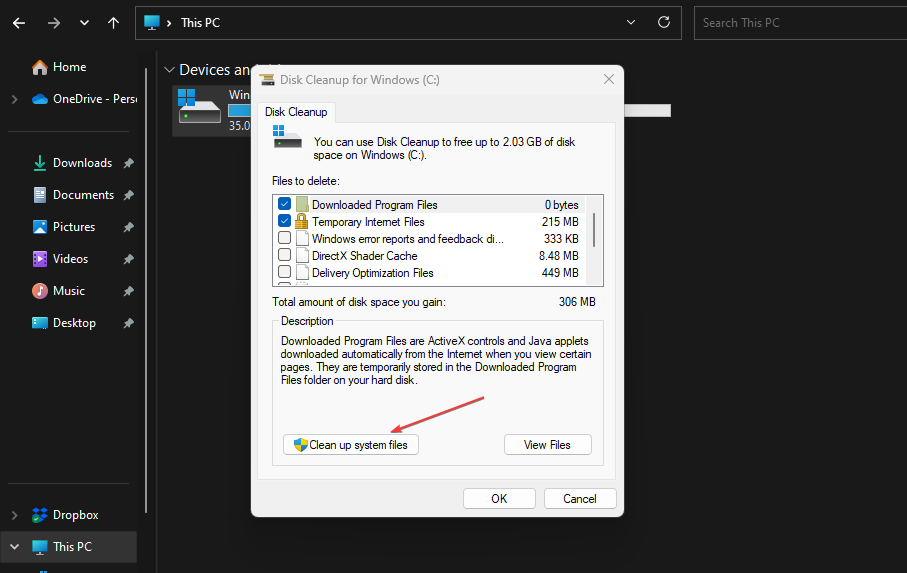Open the Music folder in sidebar
The height and width of the screenshot is (573, 907).
(x=68, y=291)
